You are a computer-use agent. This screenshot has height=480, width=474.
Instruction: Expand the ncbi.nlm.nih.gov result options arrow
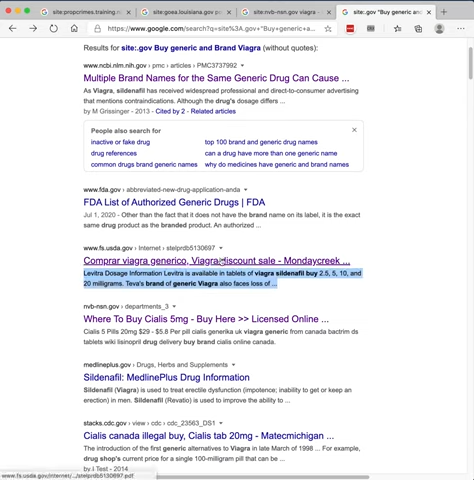(x=242, y=66)
